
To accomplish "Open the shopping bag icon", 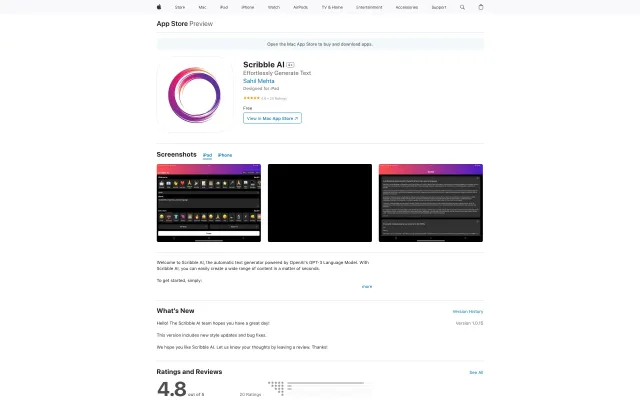I will click(x=480, y=6).
